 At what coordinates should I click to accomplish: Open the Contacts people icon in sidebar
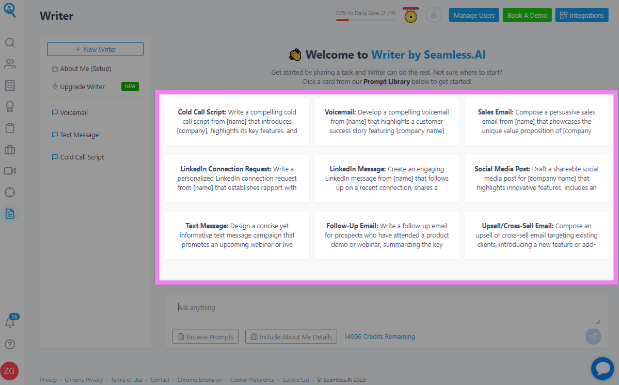(10, 64)
